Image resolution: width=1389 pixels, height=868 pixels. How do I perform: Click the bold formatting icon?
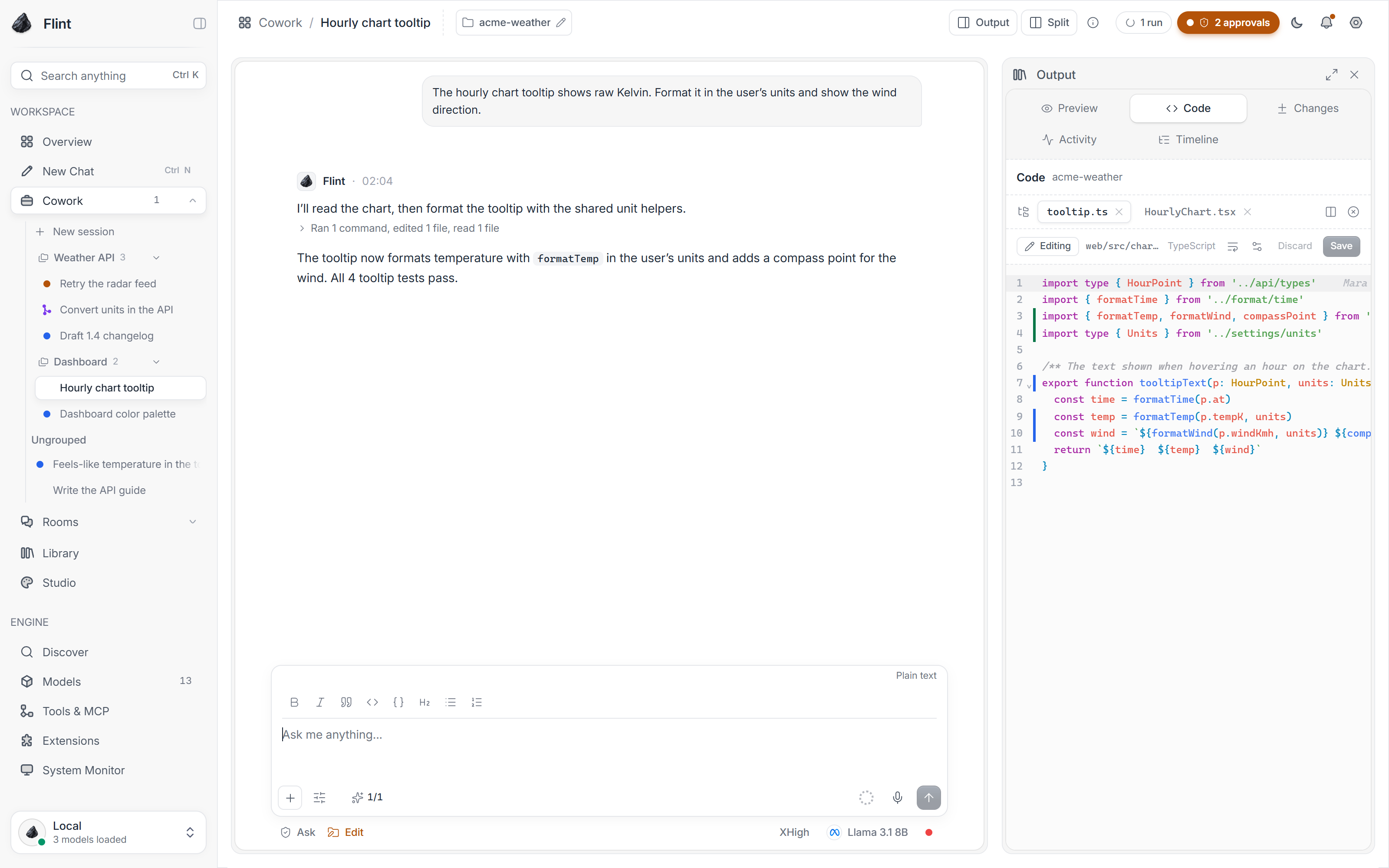pyautogui.click(x=294, y=702)
